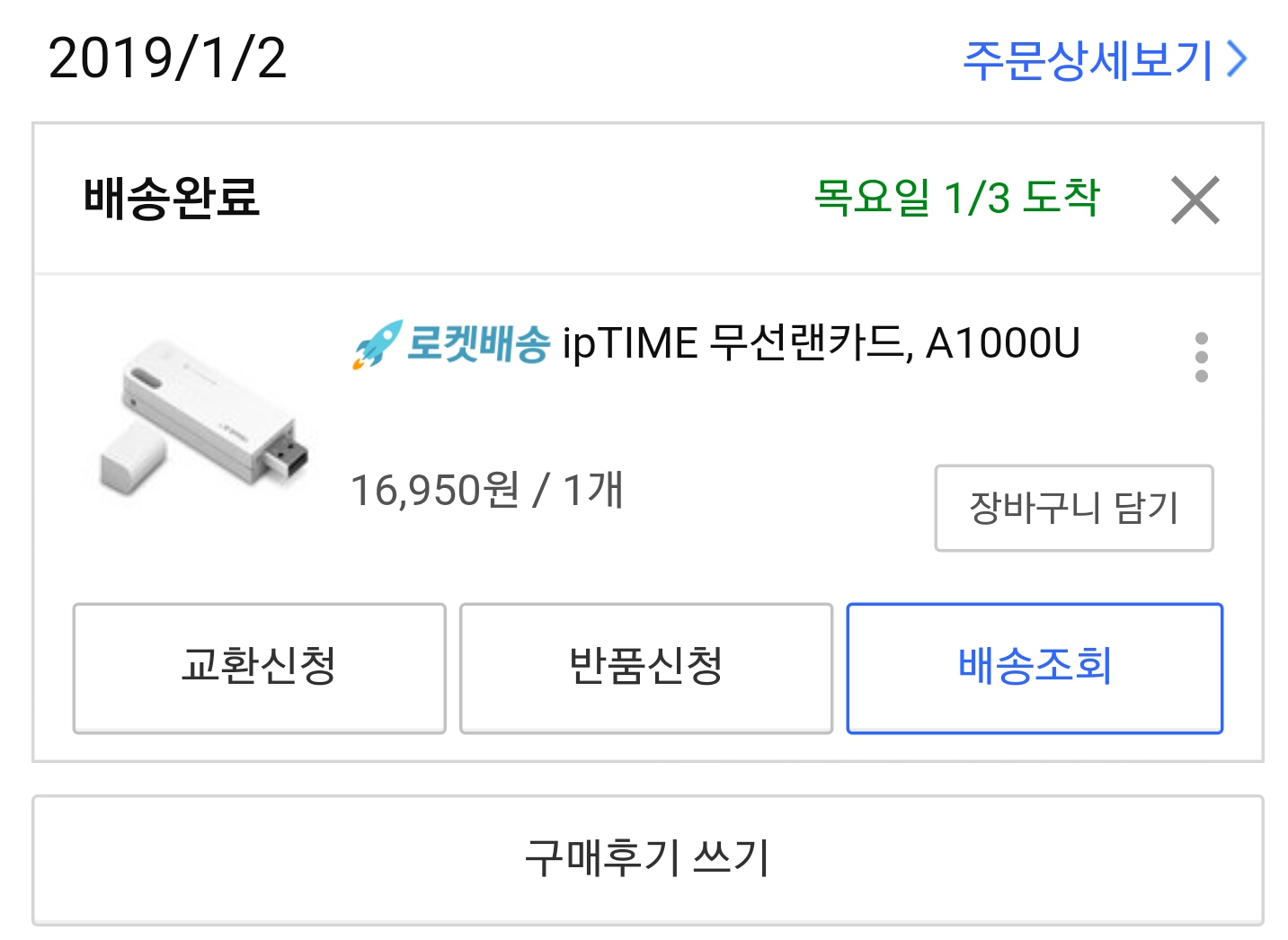Select the 로켓배송 badge label

tap(477, 343)
